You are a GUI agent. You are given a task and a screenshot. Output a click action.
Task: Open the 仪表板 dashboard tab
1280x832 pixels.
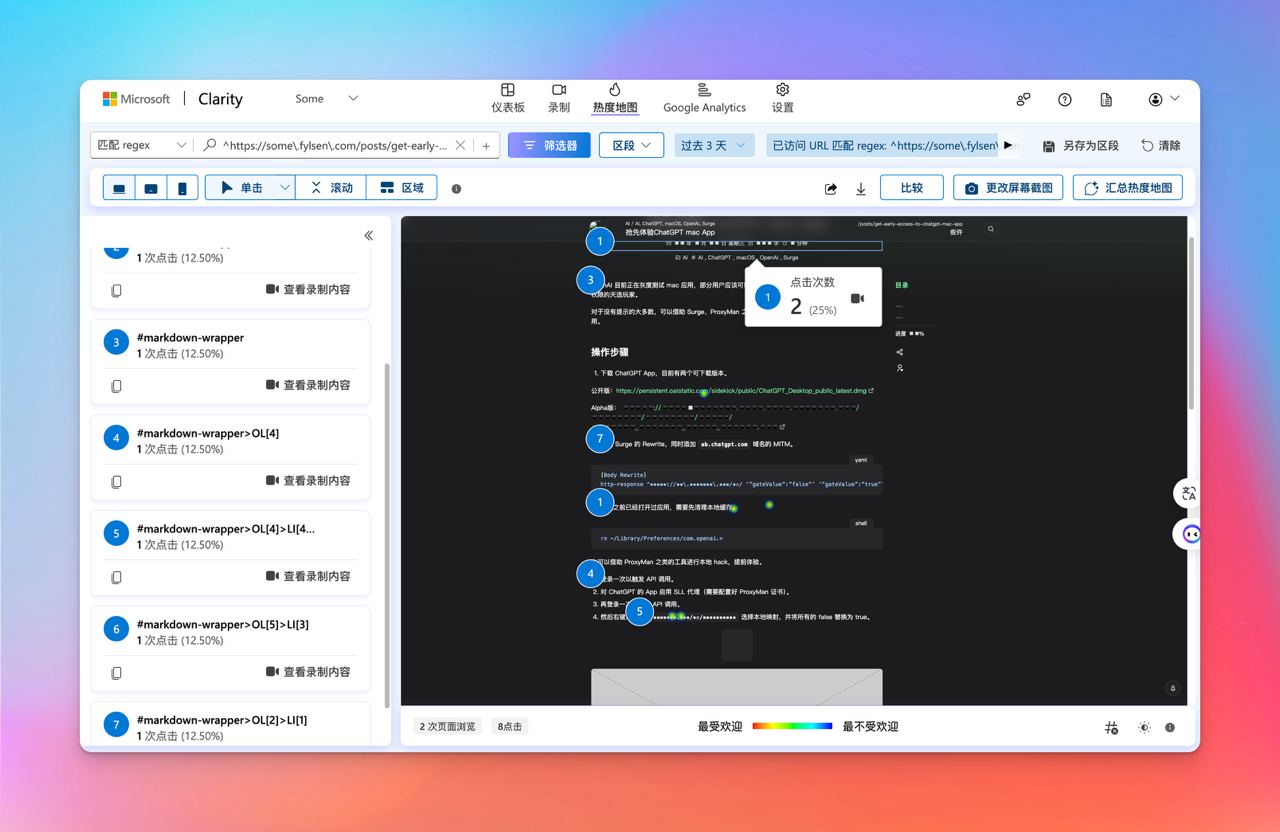click(x=508, y=98)
